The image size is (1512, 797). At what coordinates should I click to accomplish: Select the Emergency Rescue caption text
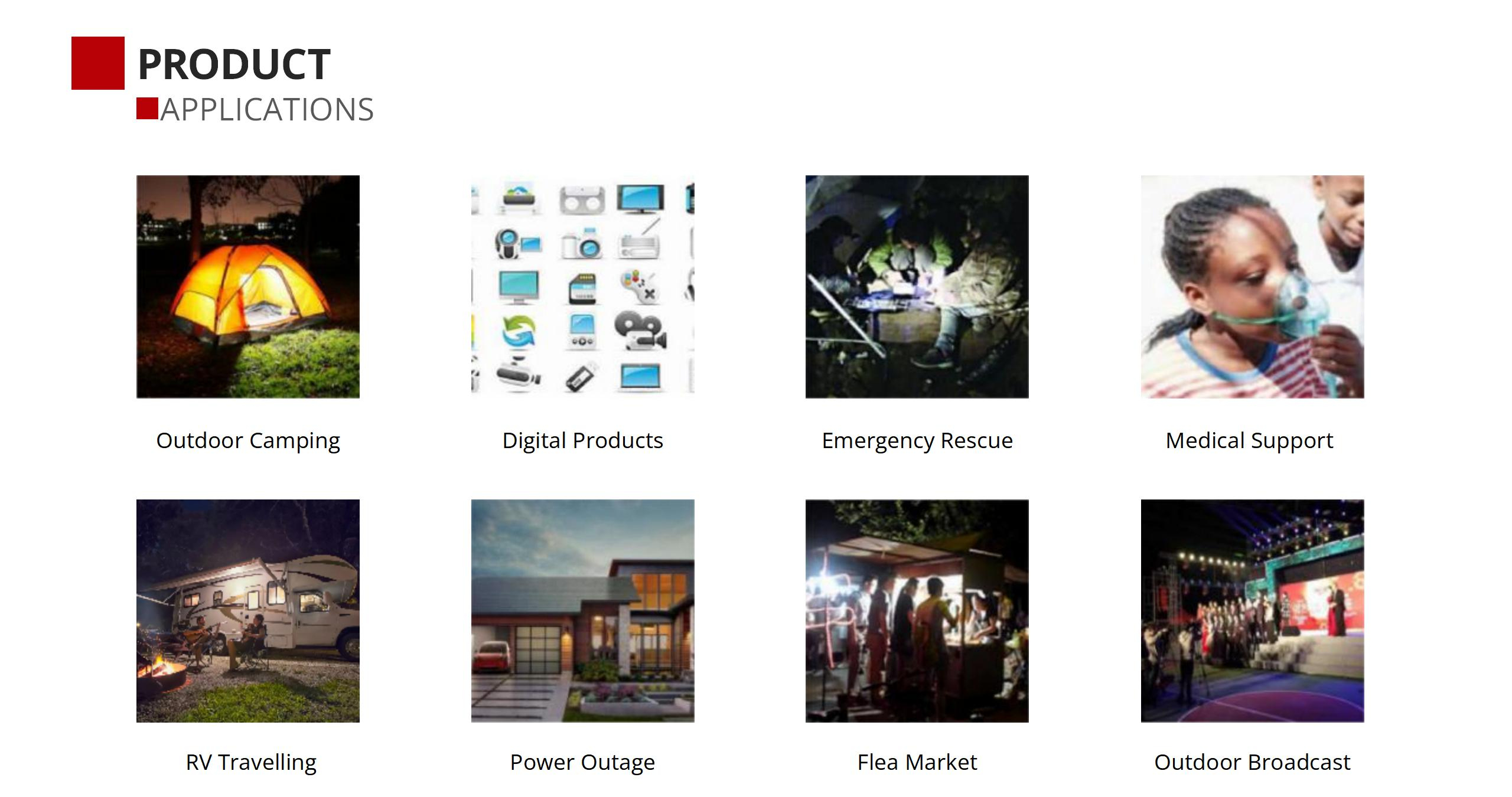(x=917, y=441)
